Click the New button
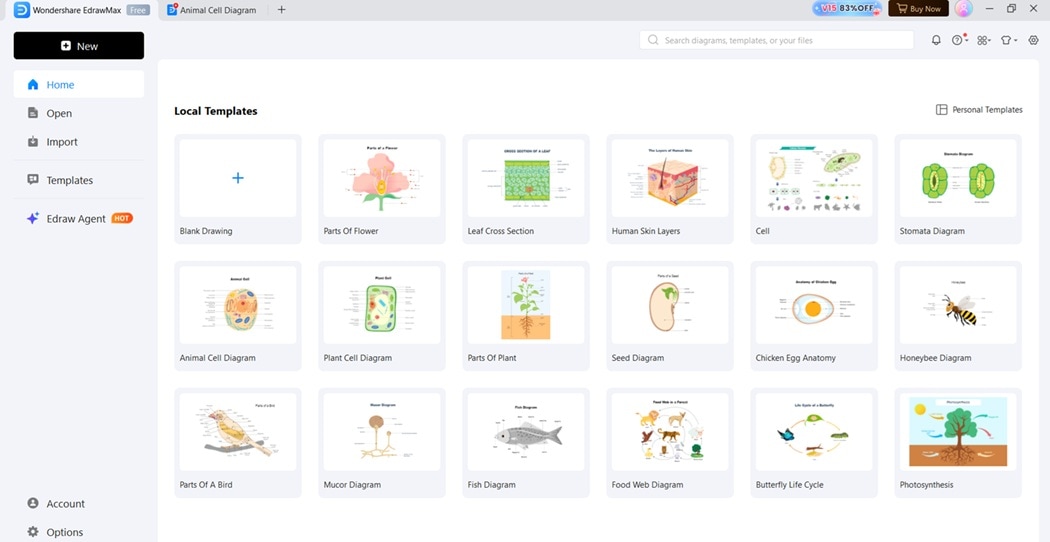The width and height of the screenshot is (1050, 542). click(x=79, y=46)
